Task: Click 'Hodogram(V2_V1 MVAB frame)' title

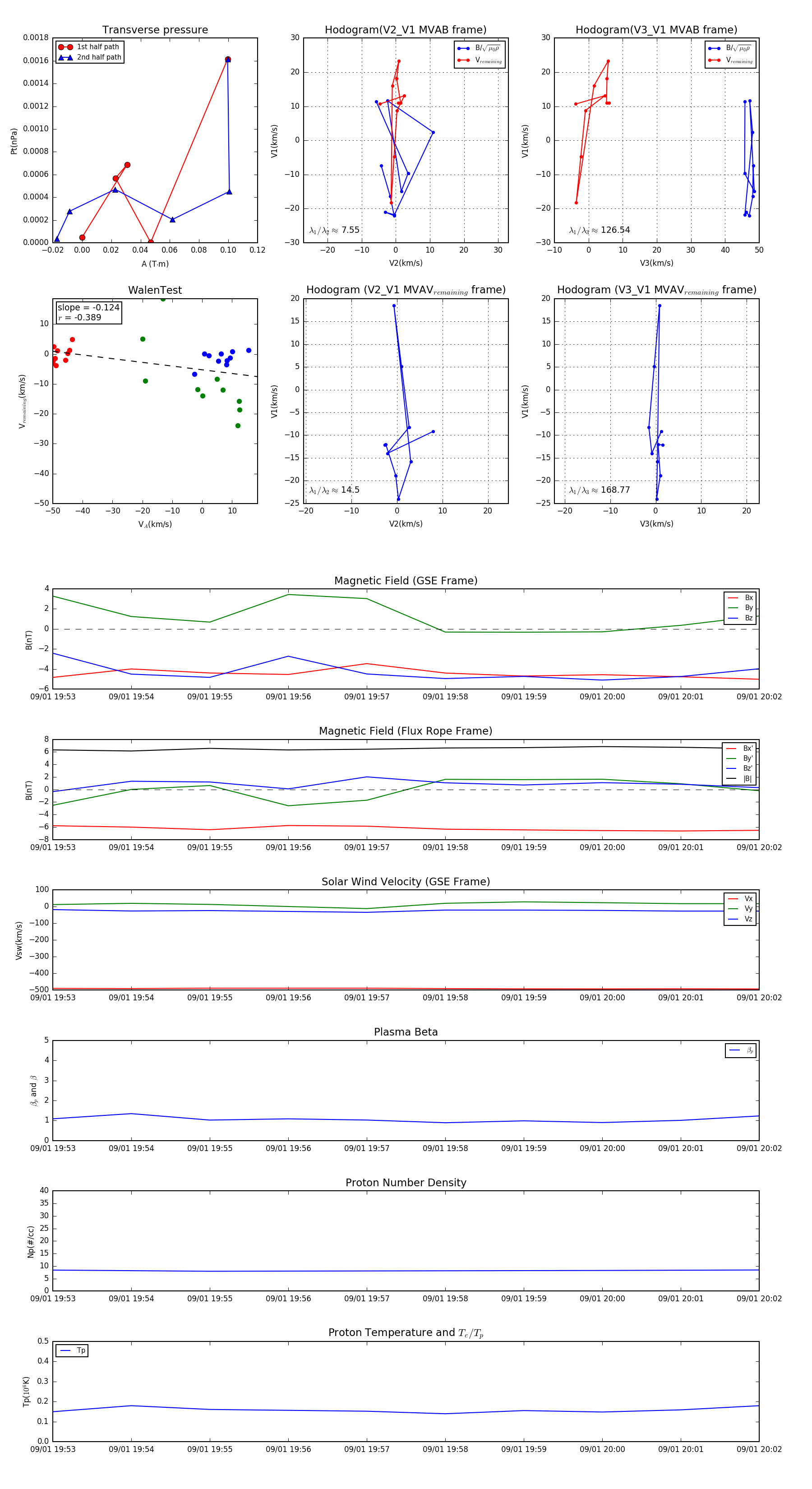Action: (x=406, y=30)
